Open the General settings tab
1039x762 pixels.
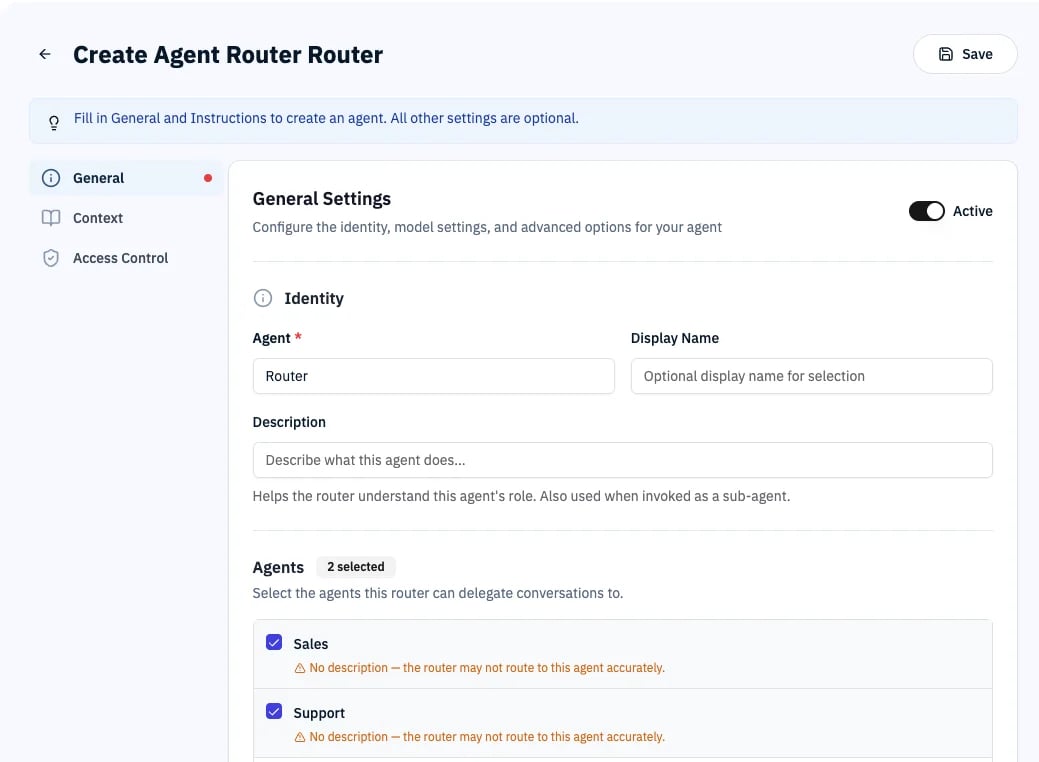tap(126, 178)
